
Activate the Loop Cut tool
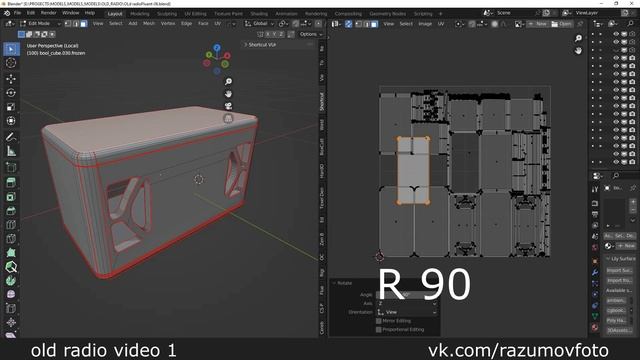pos(11,225)
